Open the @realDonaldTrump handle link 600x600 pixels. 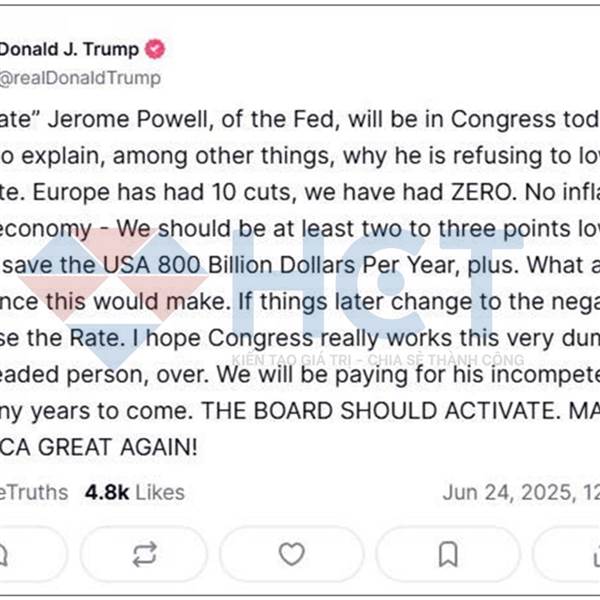click(x=80, y=78)
